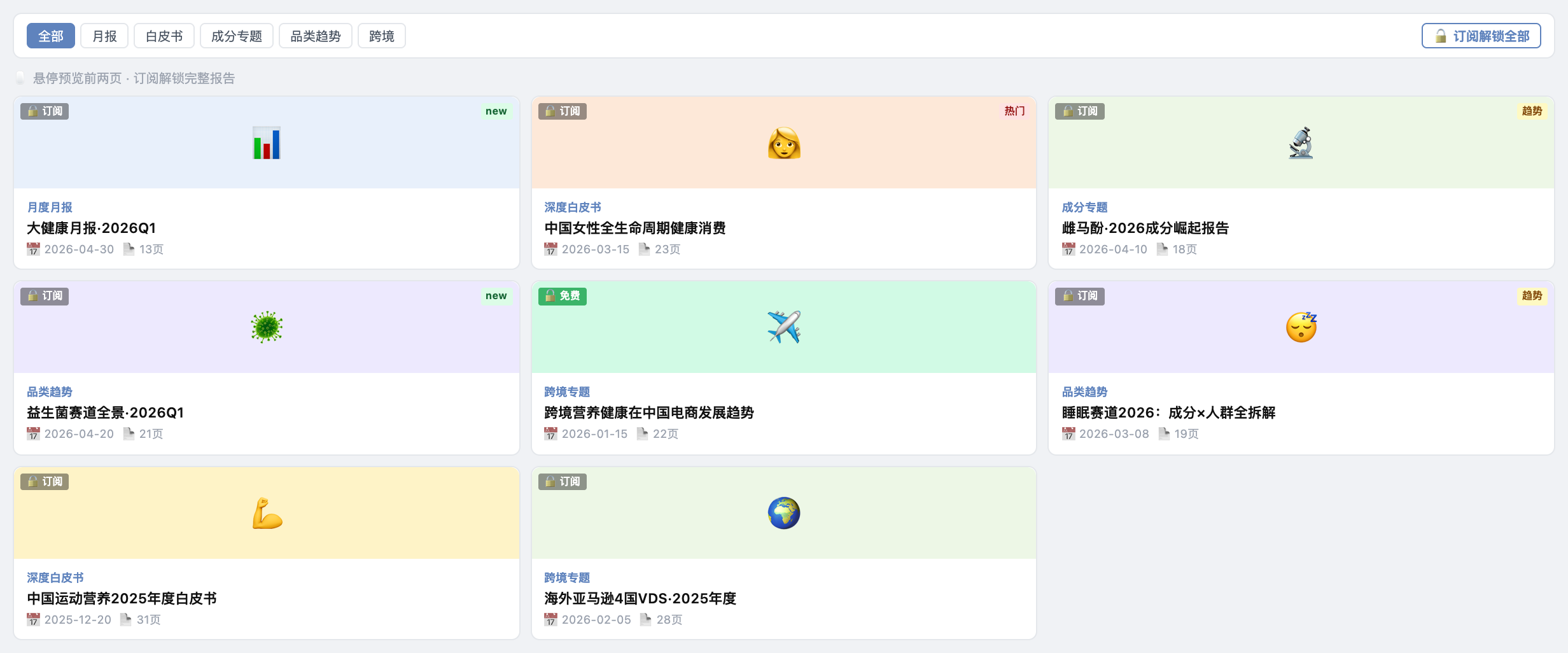Click the 31页 page count
The image size is (1568, 653).
pyautogui.click(x=149, y=620)
